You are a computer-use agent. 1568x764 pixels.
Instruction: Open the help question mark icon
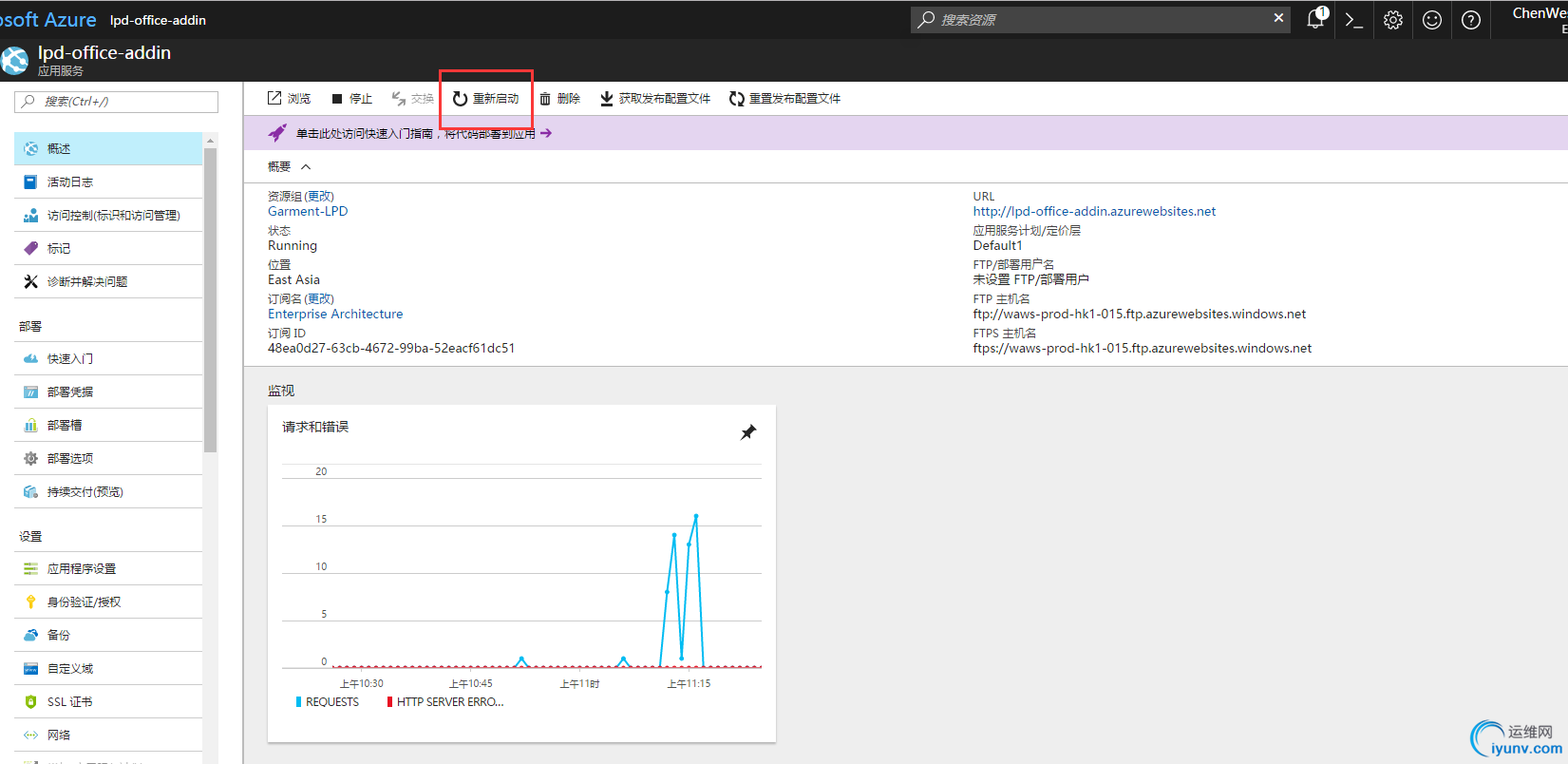[1471, 20]
